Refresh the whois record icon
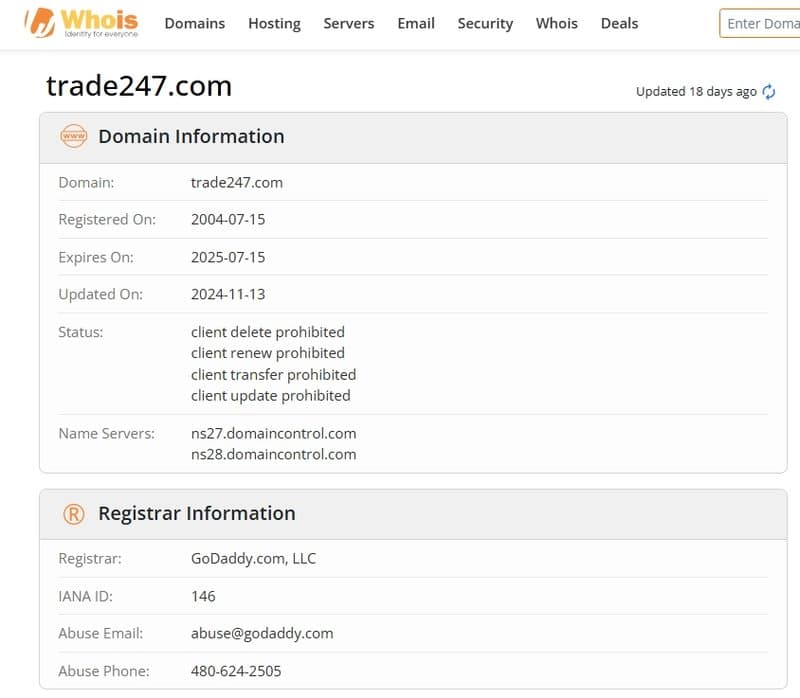 (768, 92)
